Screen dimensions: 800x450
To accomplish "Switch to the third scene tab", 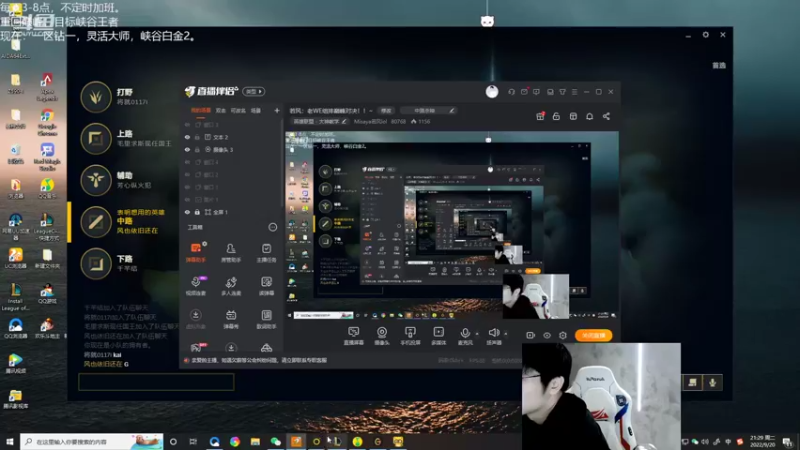I will click(x=238, y=111).
